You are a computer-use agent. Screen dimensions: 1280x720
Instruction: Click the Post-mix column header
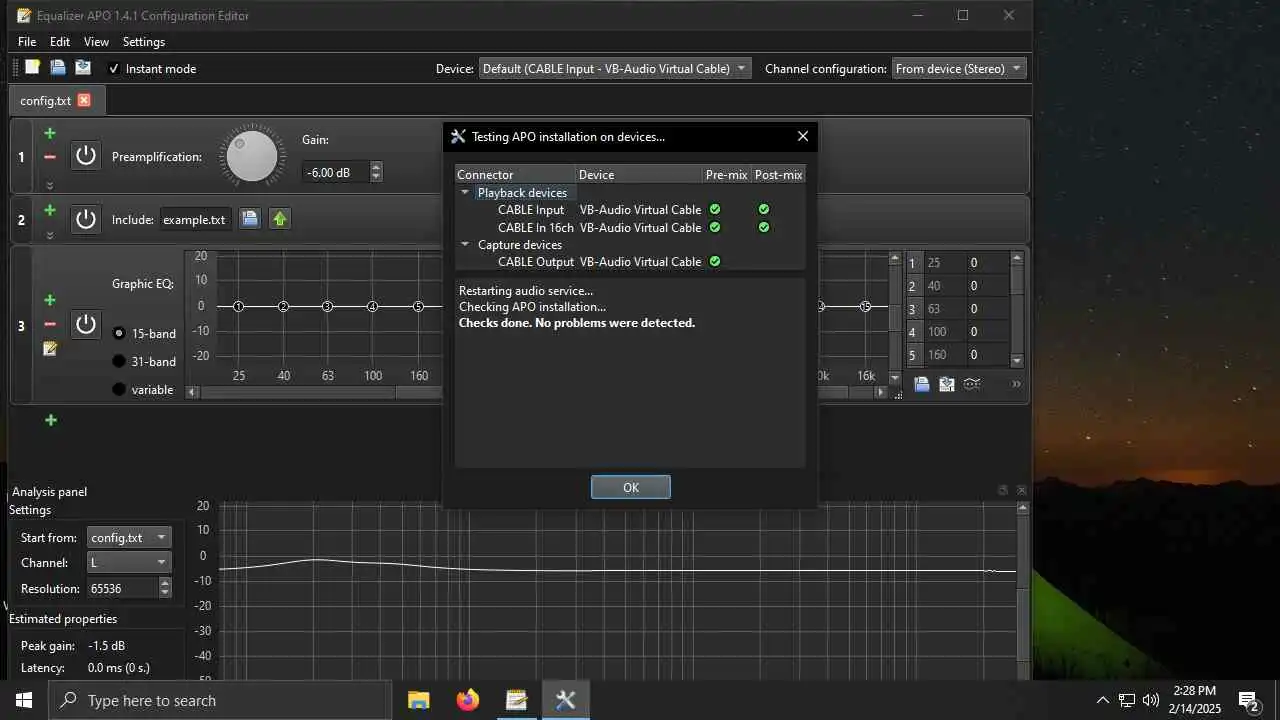778,175
